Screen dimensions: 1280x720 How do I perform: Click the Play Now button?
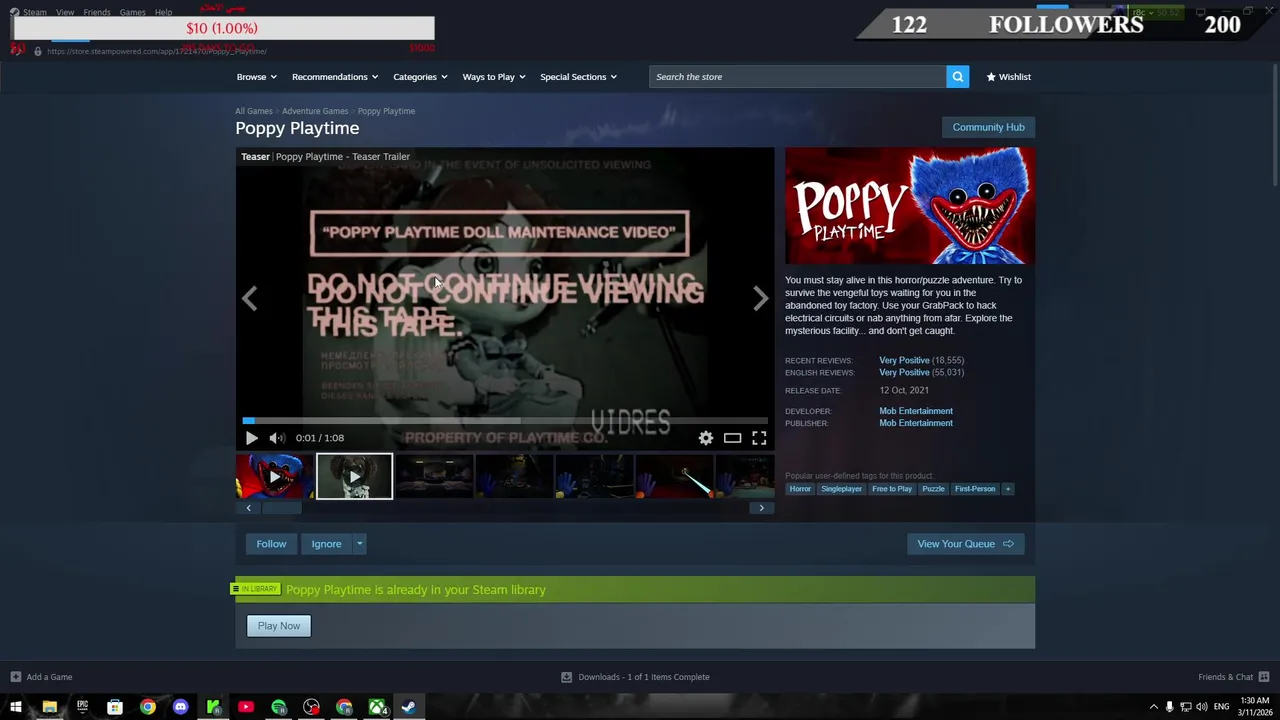[x=279, y=626]
